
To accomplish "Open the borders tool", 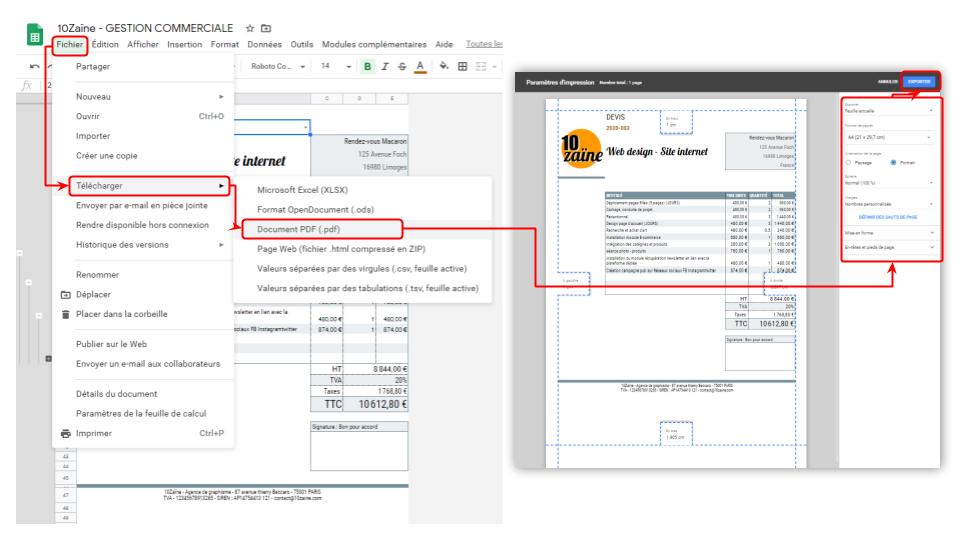I will [x=462, y=66].
